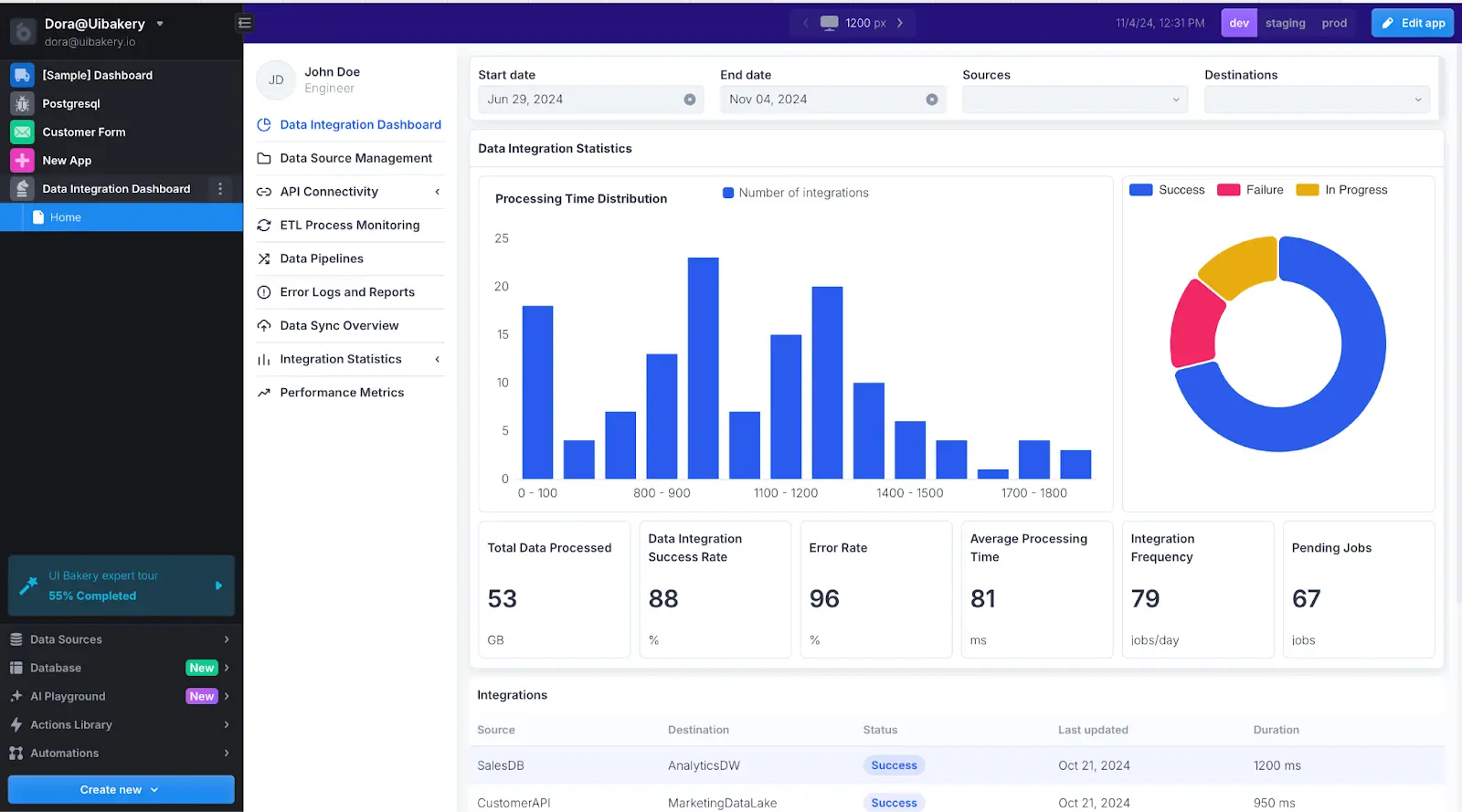The image size is (1462, 812).
Task: Switch to the prod environment tab
Action: [1334, 23]
